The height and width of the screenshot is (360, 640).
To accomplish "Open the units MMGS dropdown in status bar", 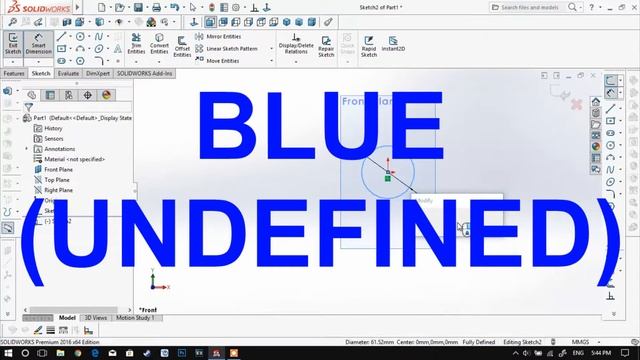I will [599, 342].
